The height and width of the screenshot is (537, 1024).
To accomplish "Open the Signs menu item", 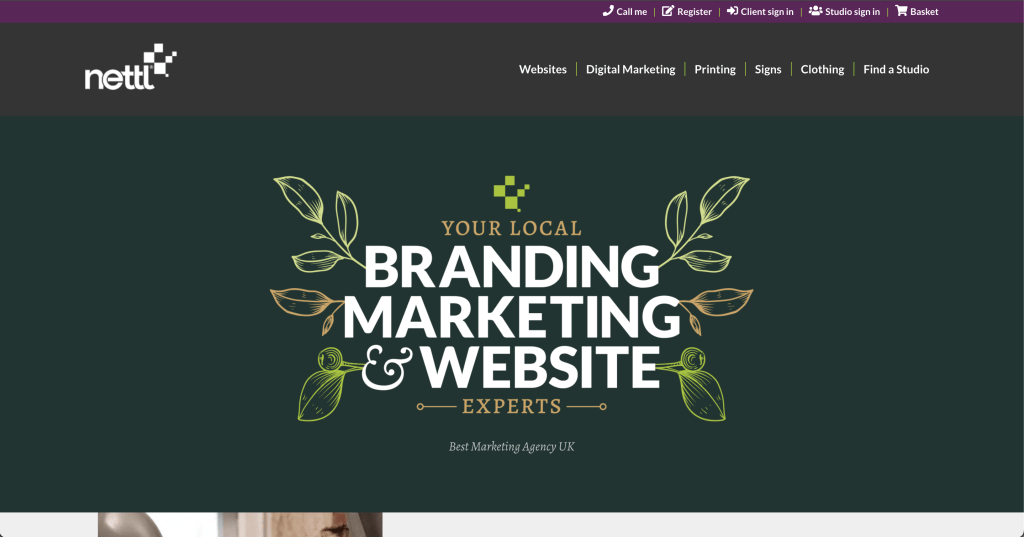I will click(768, 69).
